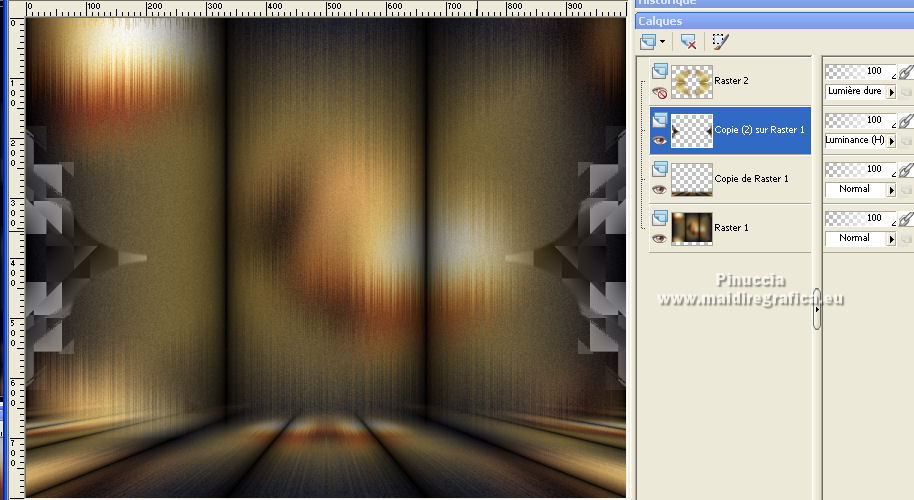Select the layer named Copie (2) sur Raster 1
Screen dimensions: 914x500
tap(759, 130)
